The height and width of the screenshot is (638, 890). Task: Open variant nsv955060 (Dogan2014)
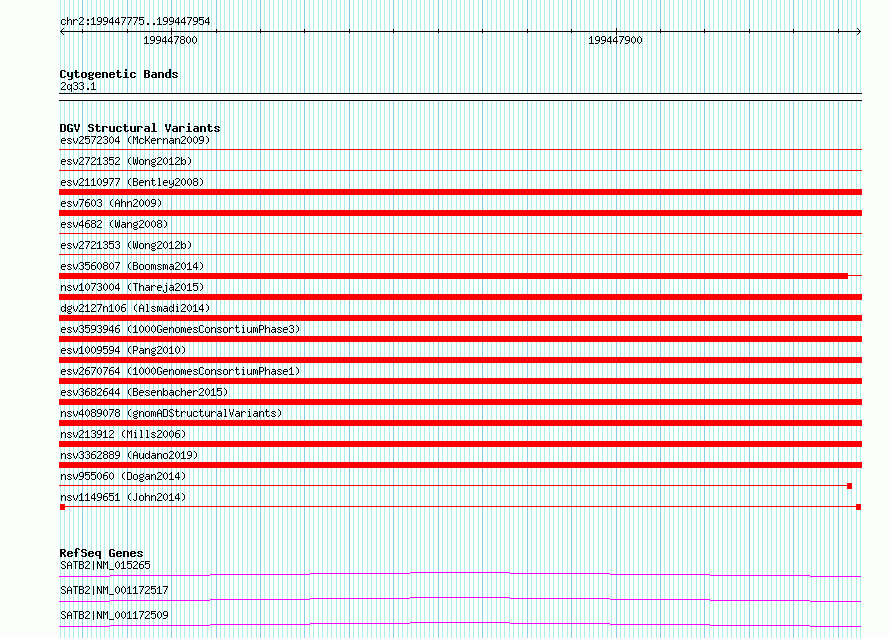tap(123, 476)
